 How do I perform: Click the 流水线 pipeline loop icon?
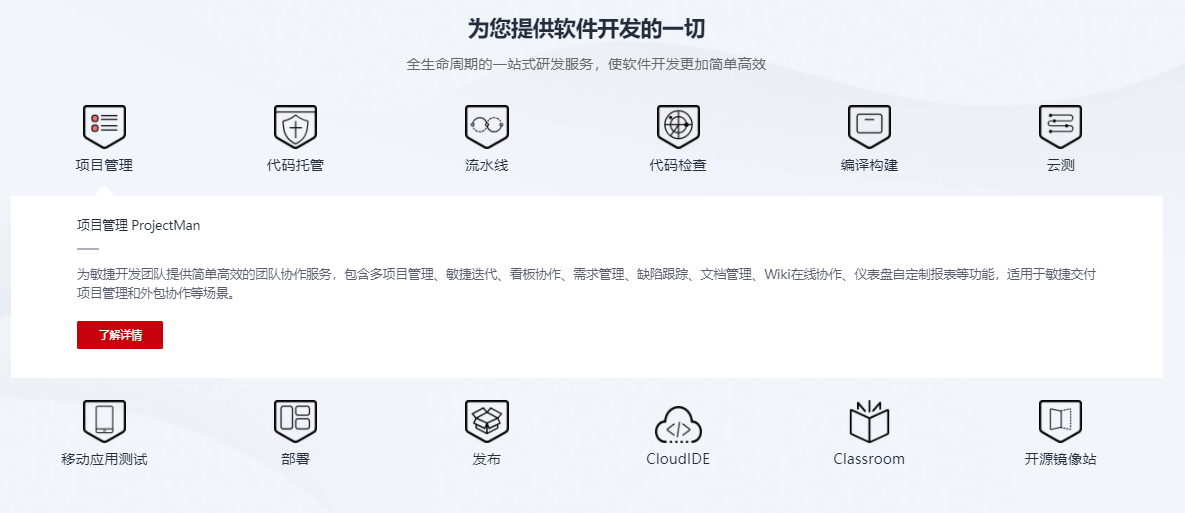[x=487, y=126]
